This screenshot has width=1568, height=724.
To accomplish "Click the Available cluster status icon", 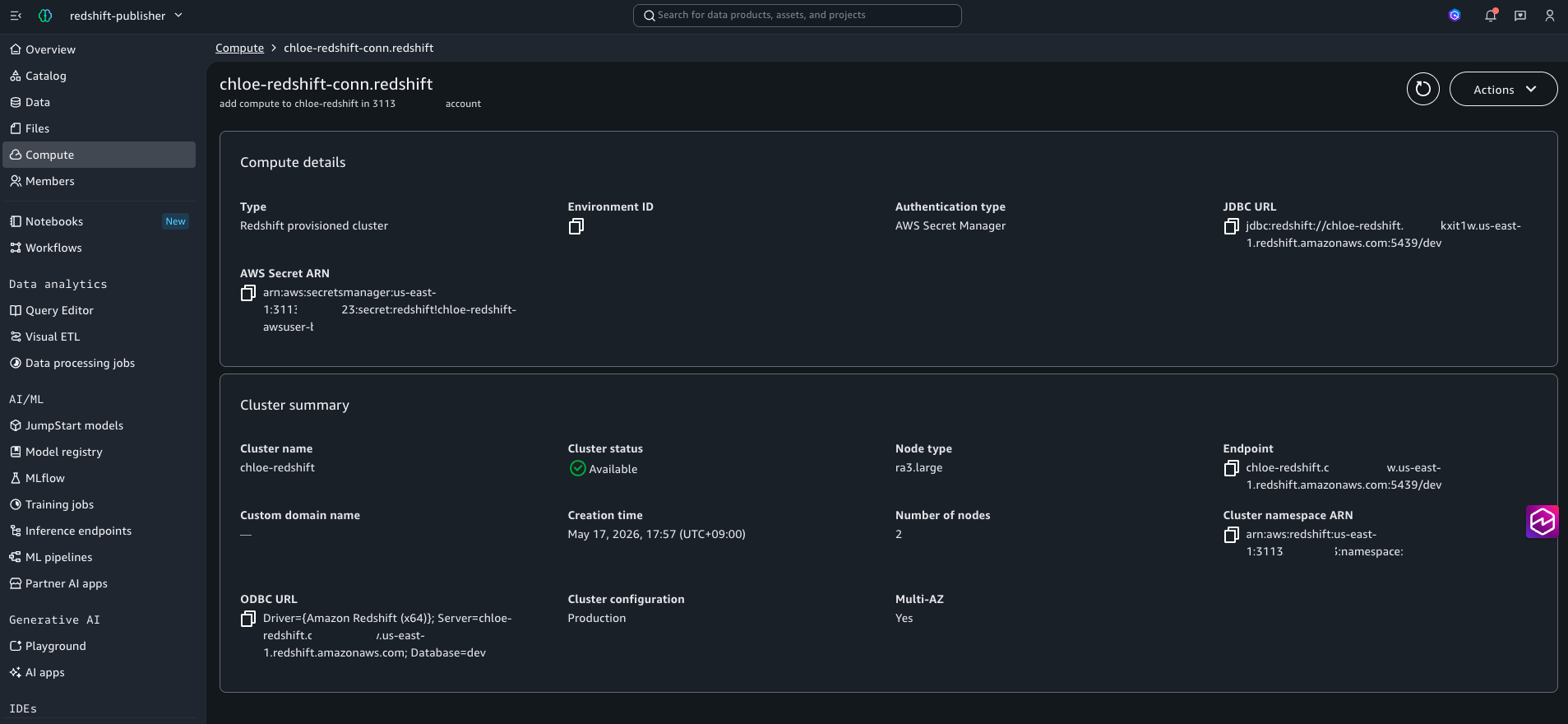I will (x=577, y=468).
